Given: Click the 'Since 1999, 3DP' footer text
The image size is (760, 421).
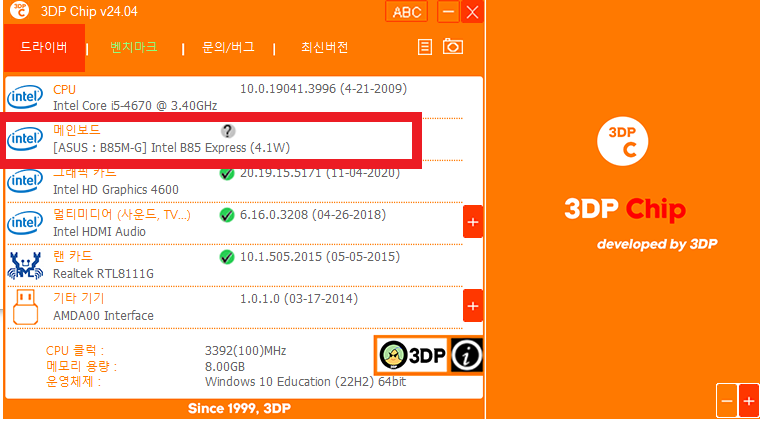Looking at the screenshot, I should (239, 408).
